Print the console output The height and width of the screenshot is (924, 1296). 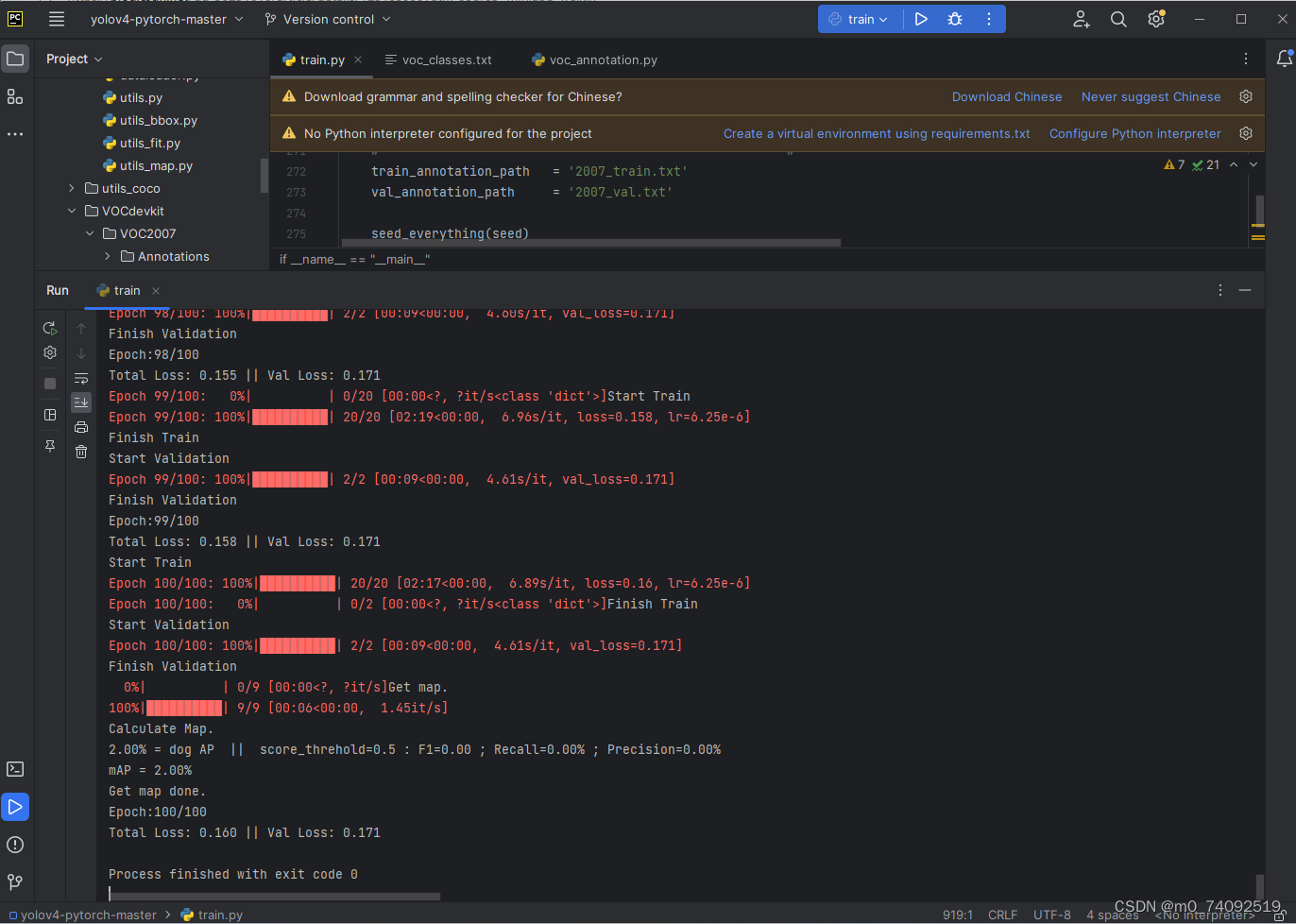coord(81,427)
